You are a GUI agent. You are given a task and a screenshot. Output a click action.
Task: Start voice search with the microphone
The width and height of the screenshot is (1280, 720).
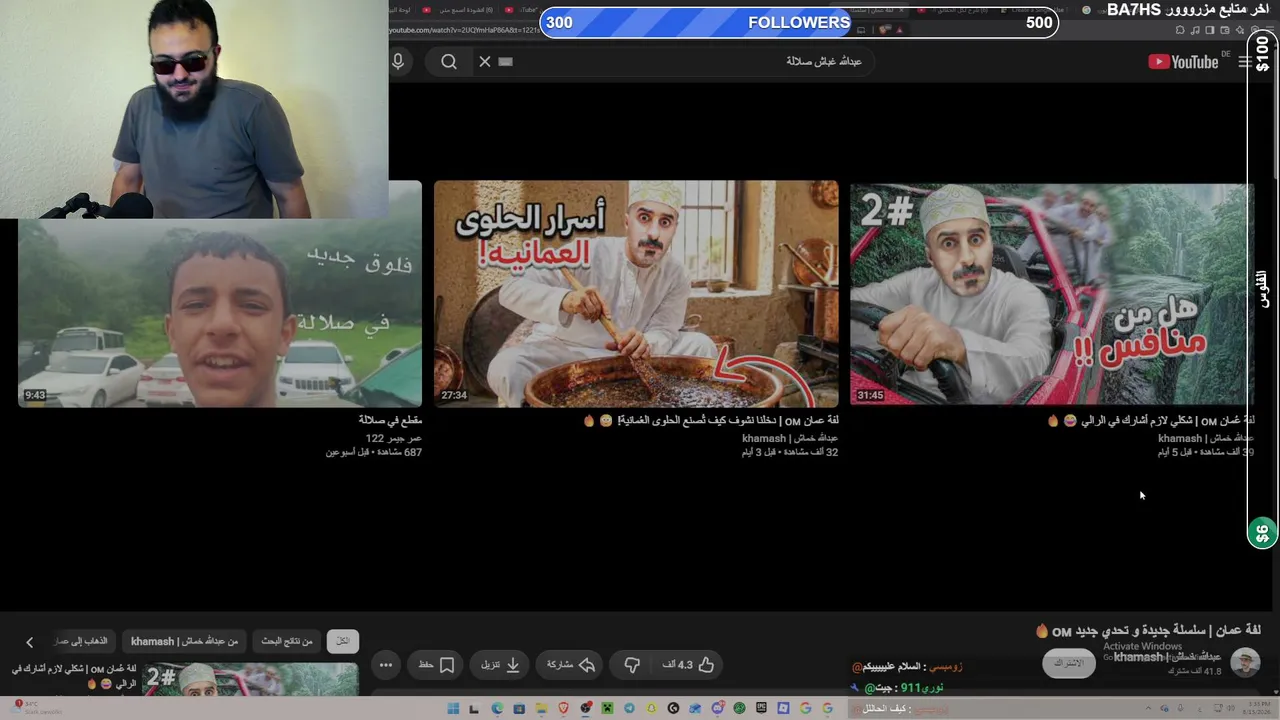coord(398,62)
